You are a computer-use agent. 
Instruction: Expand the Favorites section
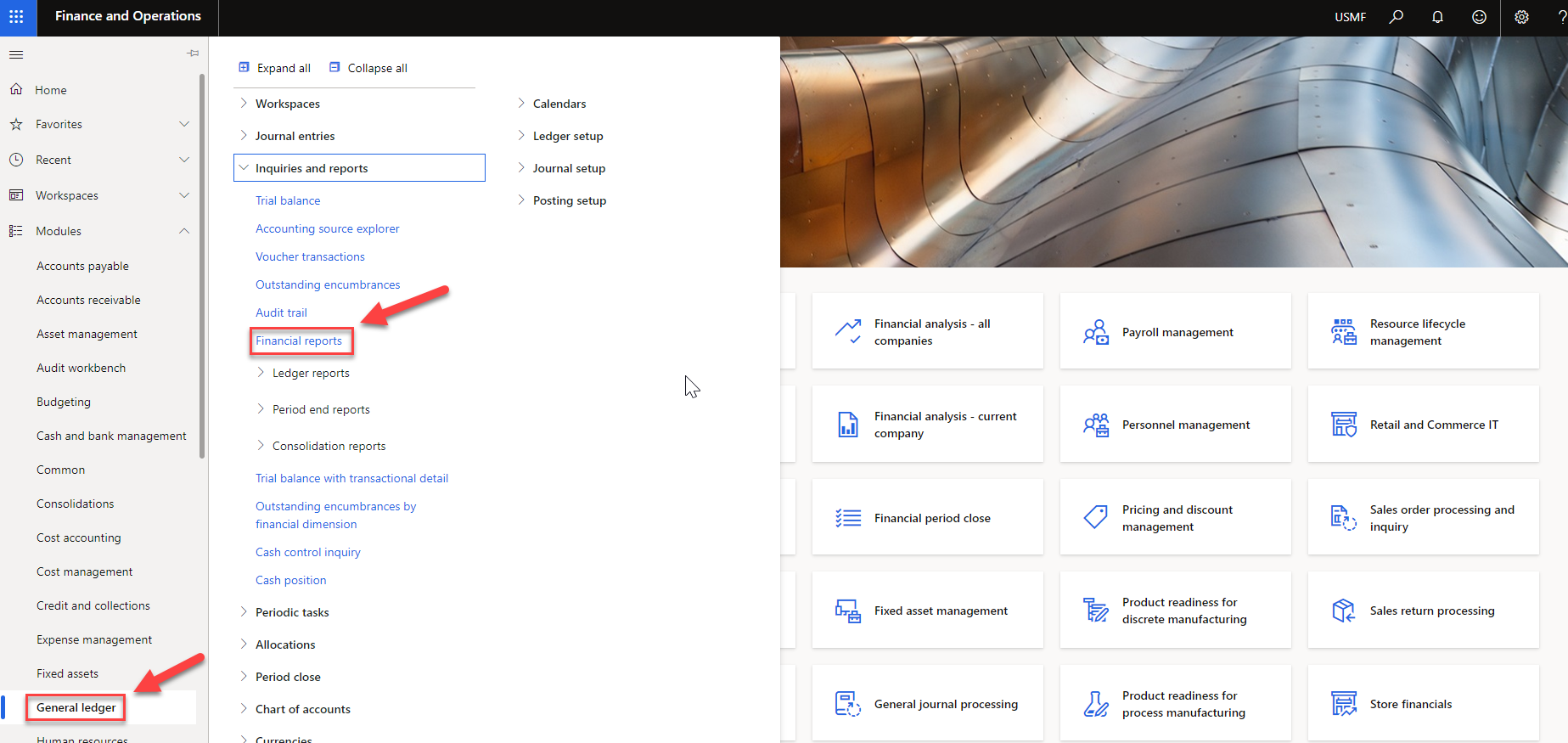click(x=184, y=124)
